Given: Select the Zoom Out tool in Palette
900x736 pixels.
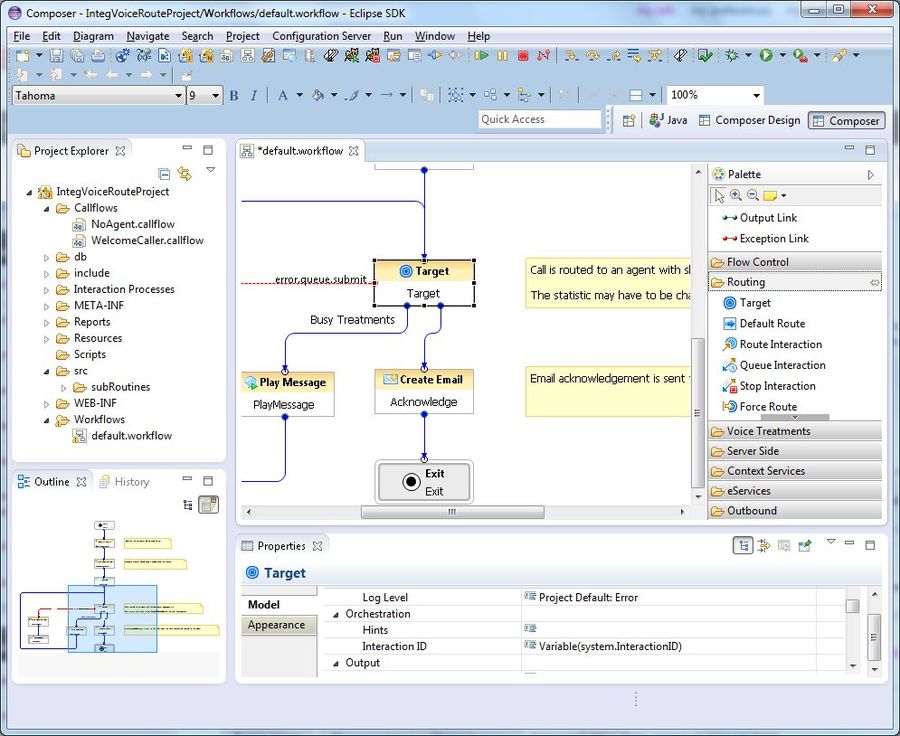Looking at the screenshot, I should click(x=753, y=195).
